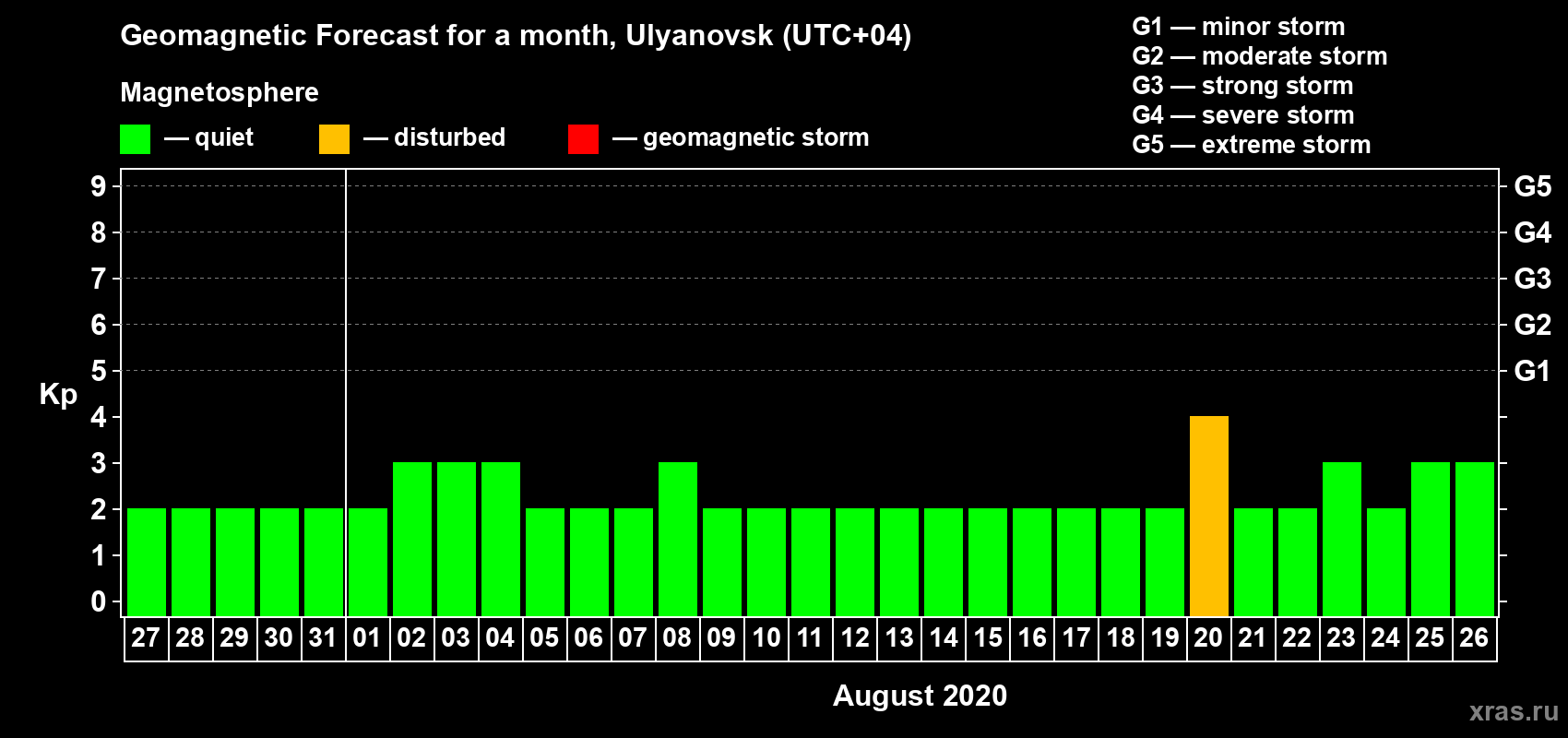Click date label 27 on the axis
This screenshot has height=738, width=1568.
pyautogui.click(x=146, y=638)
